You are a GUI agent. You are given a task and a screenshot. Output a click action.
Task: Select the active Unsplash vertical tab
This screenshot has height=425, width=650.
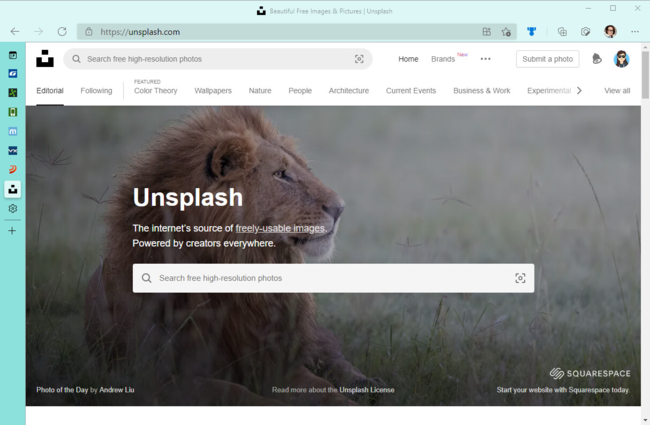tap(13, 189)
